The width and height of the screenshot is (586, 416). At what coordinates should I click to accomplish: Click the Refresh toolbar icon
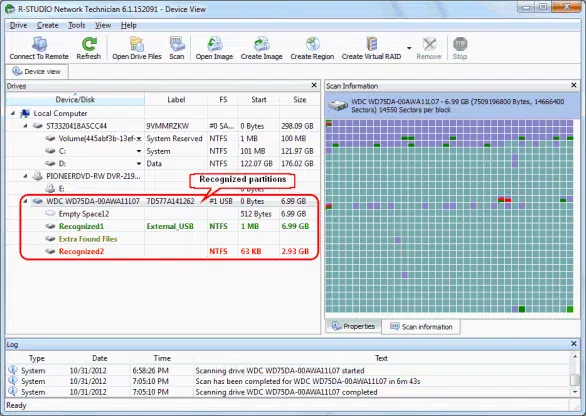coord(89,48)
